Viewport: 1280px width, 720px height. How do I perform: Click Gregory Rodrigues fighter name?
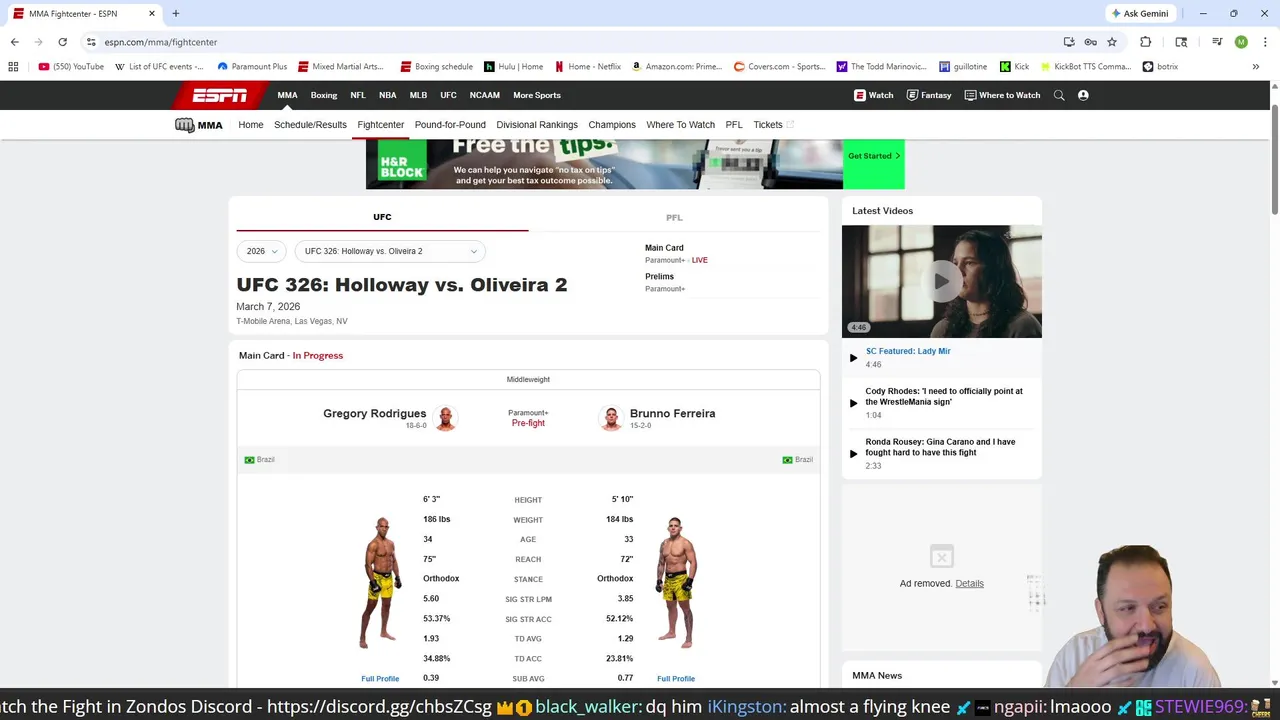[x=374, y=413]
